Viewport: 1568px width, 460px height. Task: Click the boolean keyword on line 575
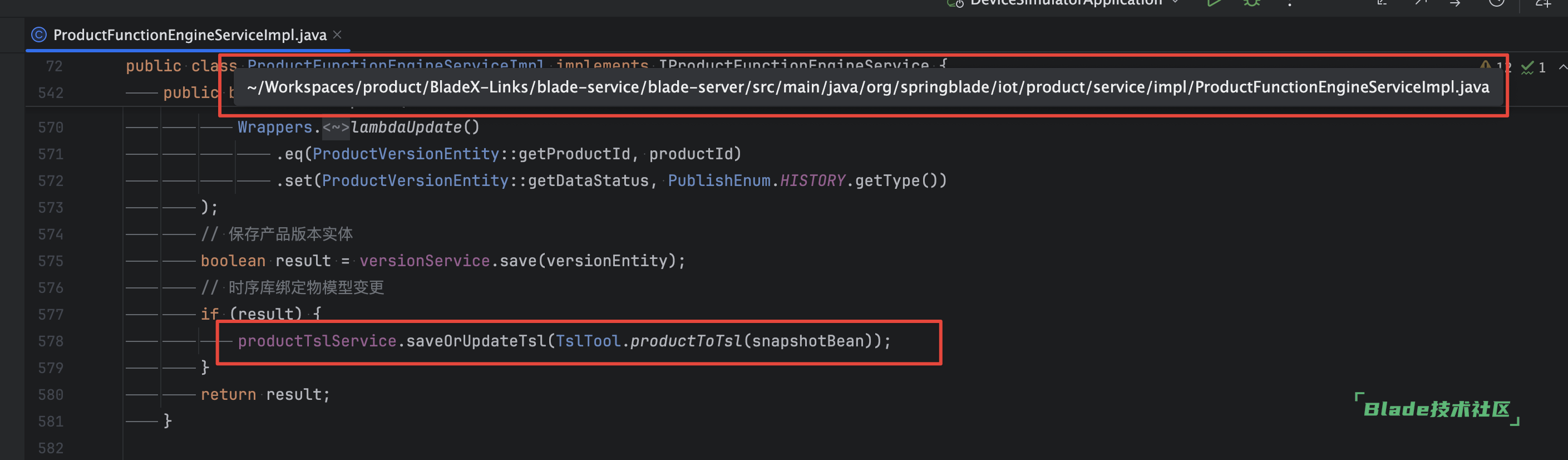pyautogui.click(x=233, y=261)
